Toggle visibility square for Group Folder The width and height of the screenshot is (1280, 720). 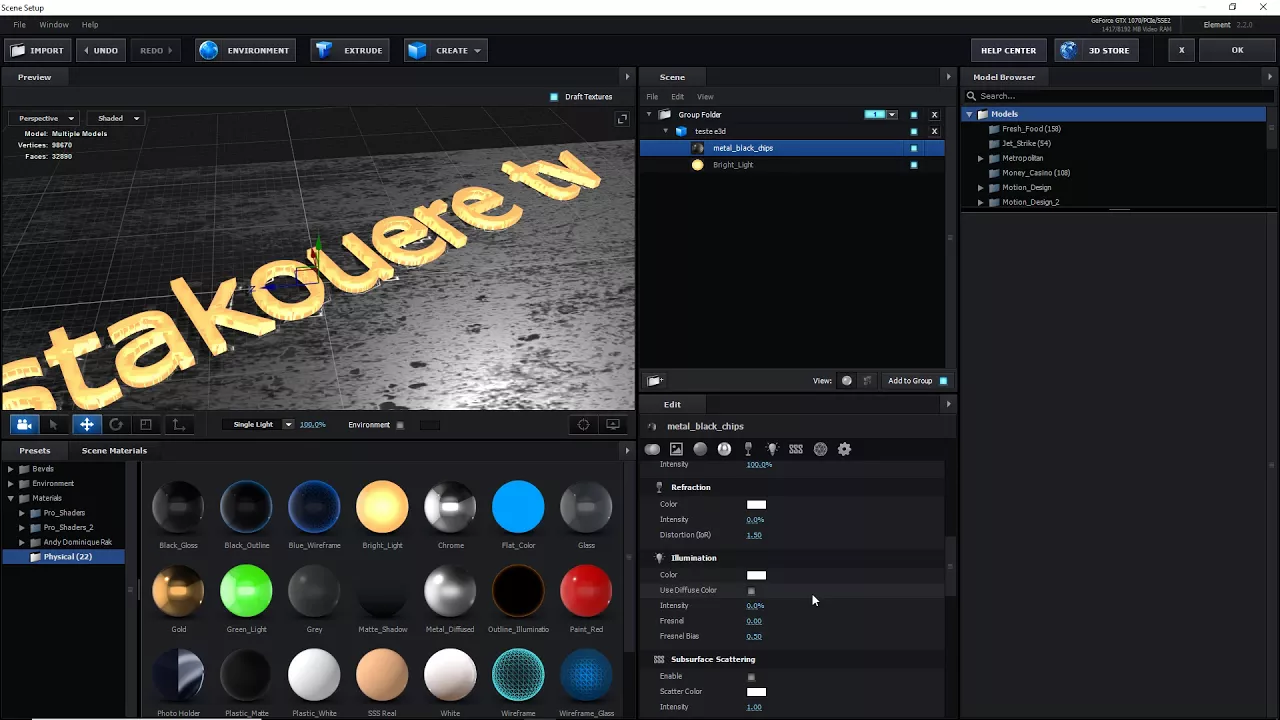coord(914,115)
